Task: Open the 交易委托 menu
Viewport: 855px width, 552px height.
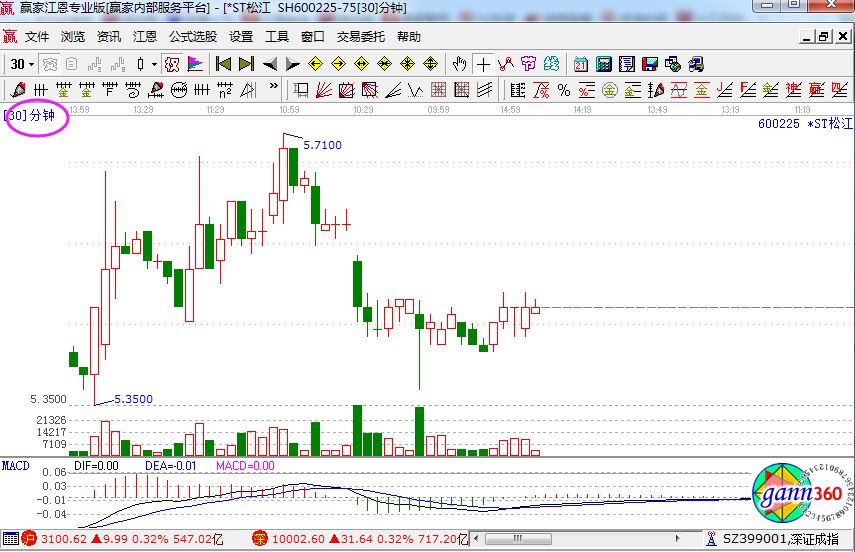Action: pos(360,37)
